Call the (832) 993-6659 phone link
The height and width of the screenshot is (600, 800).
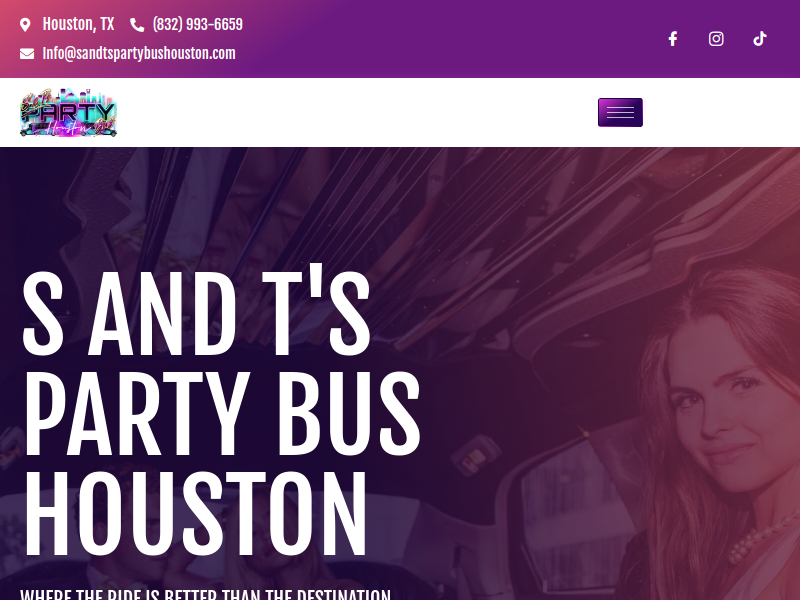(197, 24)
